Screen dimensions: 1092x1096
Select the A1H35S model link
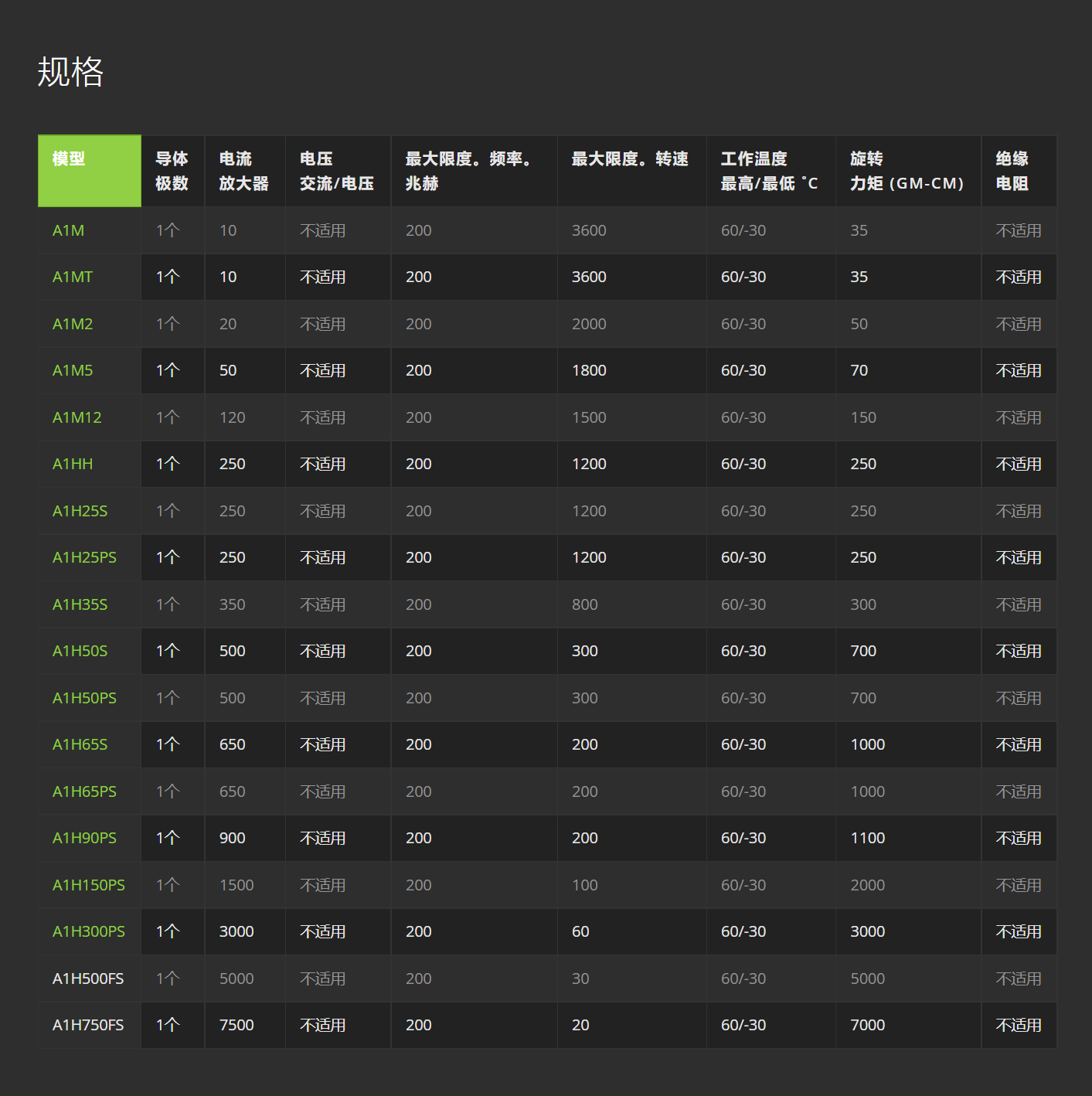click(x=80, y=604)
